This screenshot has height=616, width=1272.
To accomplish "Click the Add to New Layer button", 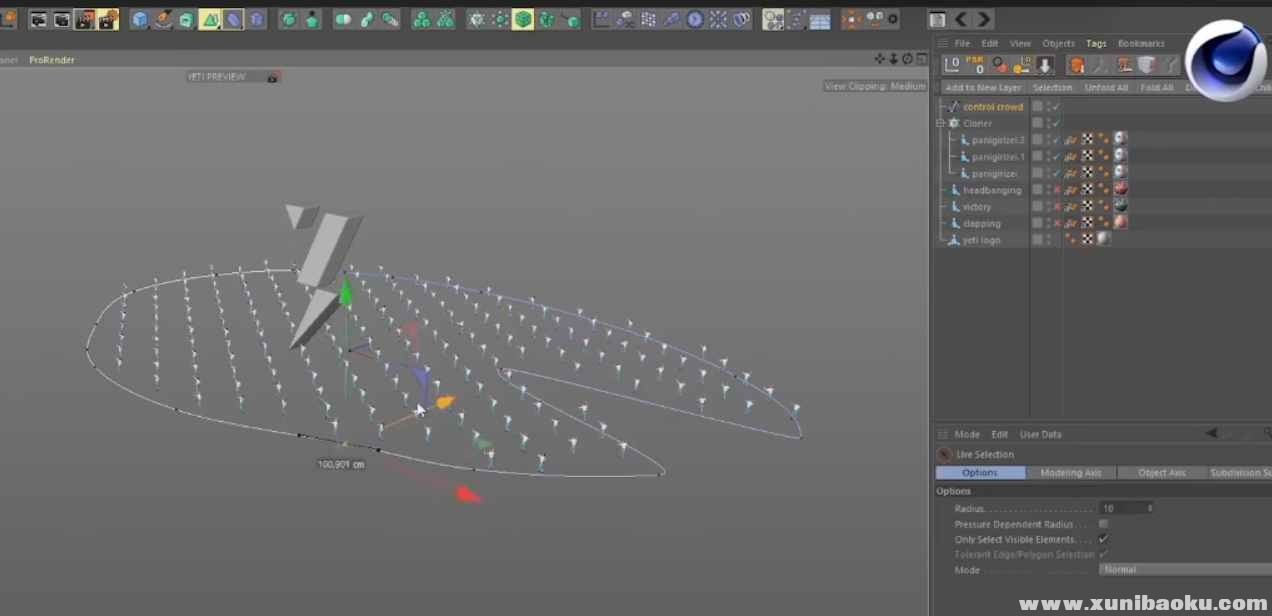I will coord(983,87).
